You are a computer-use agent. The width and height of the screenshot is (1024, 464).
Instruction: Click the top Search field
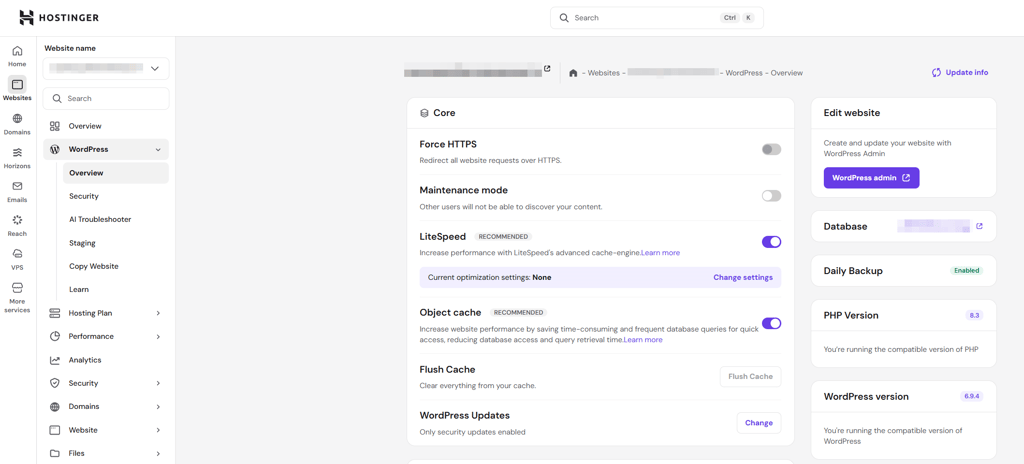[x=657, y=18]
